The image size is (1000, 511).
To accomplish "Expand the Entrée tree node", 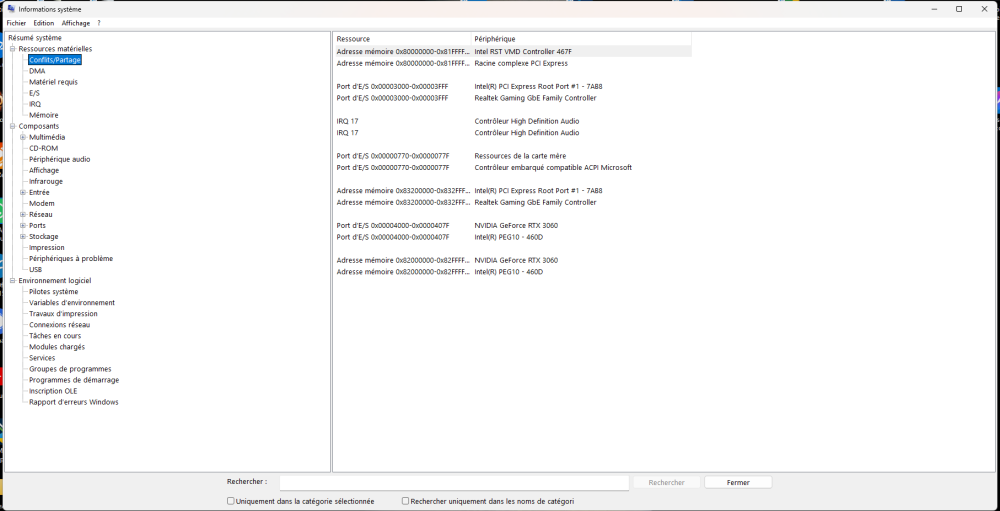I will (23, 192).
